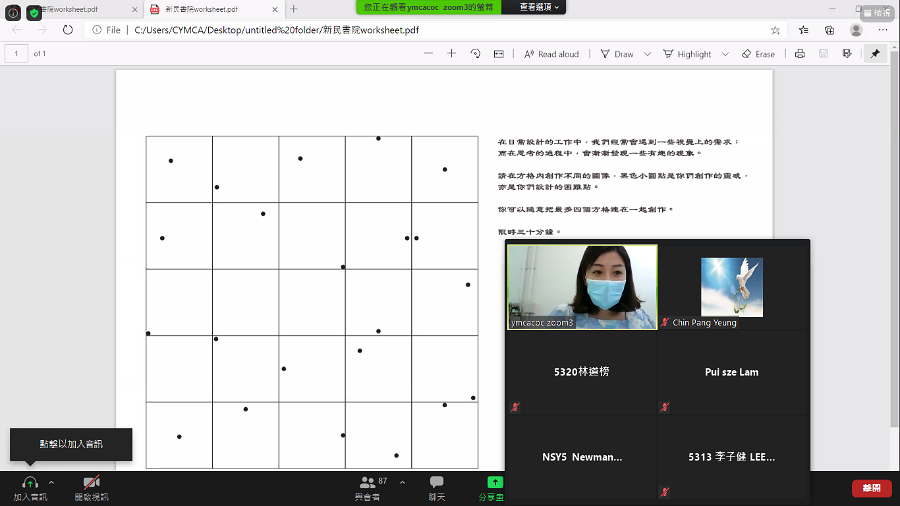Open the Zoom chat panel
Screen dimensions: 900x506
click(x=436, y=488)
